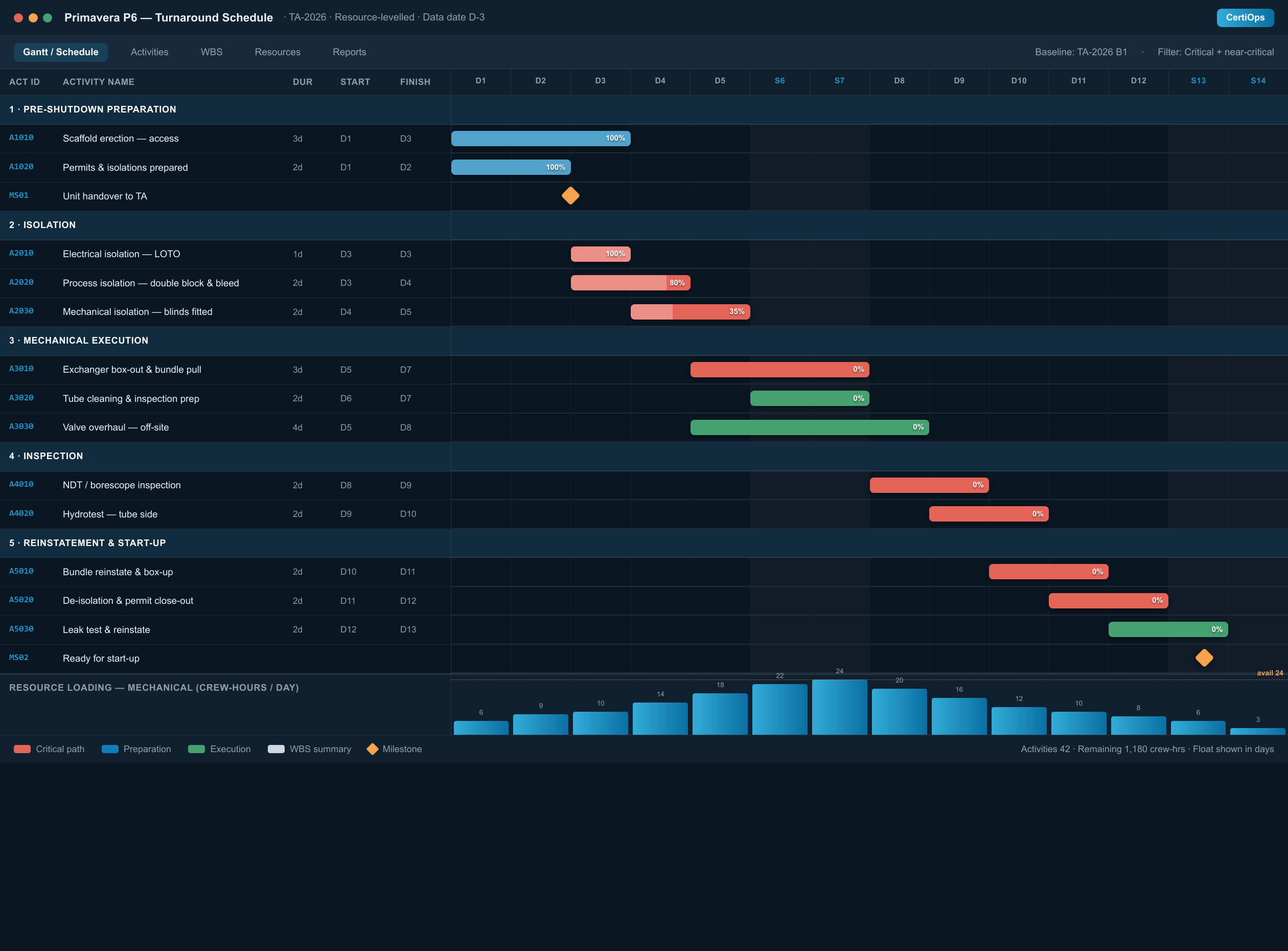
Task: Click the Preparation blue legend swatch
Action: 110,749
